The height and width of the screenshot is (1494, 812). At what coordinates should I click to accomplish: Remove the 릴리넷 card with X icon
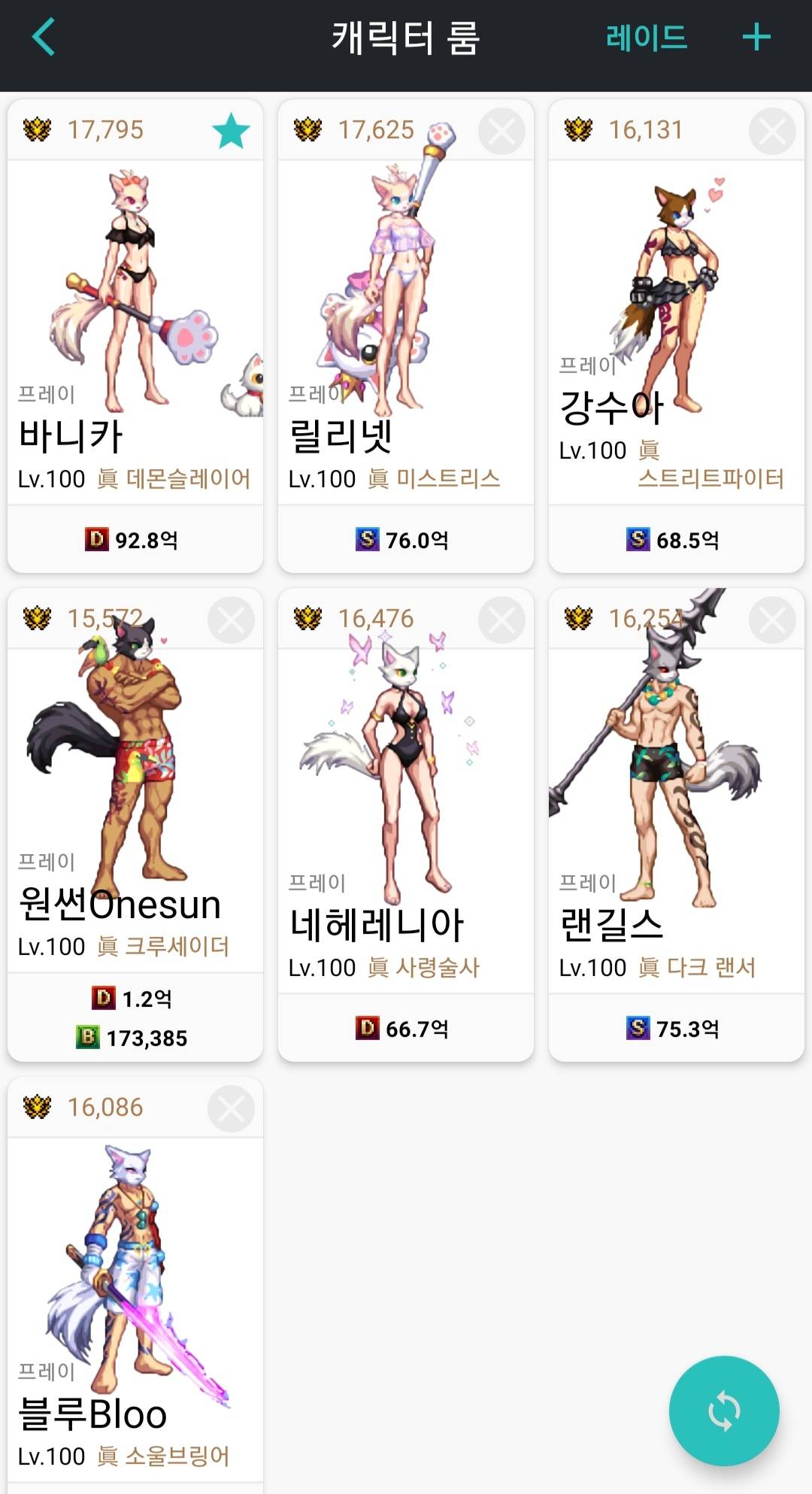(501, 131)
